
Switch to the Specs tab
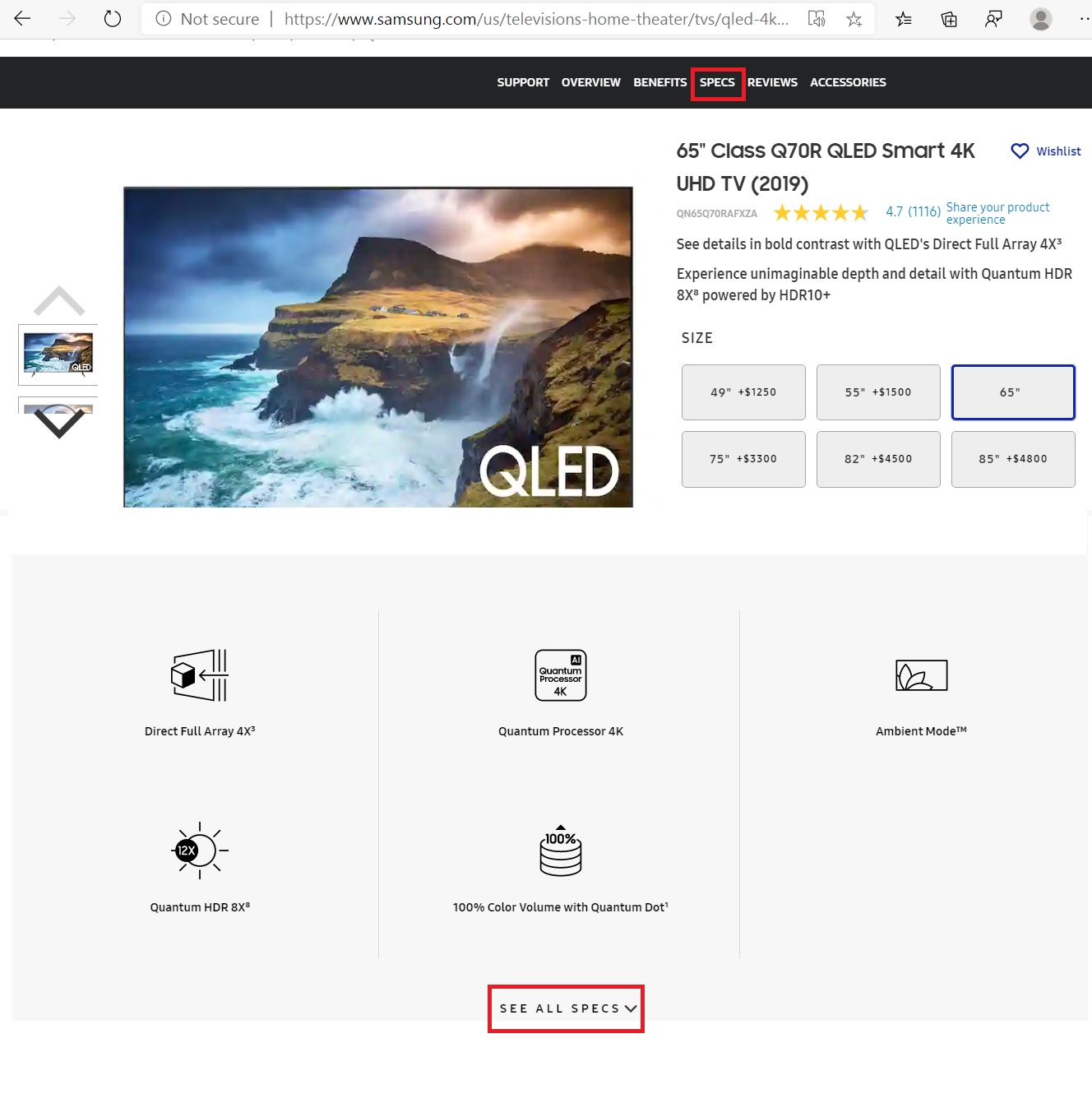pos(717,83)
